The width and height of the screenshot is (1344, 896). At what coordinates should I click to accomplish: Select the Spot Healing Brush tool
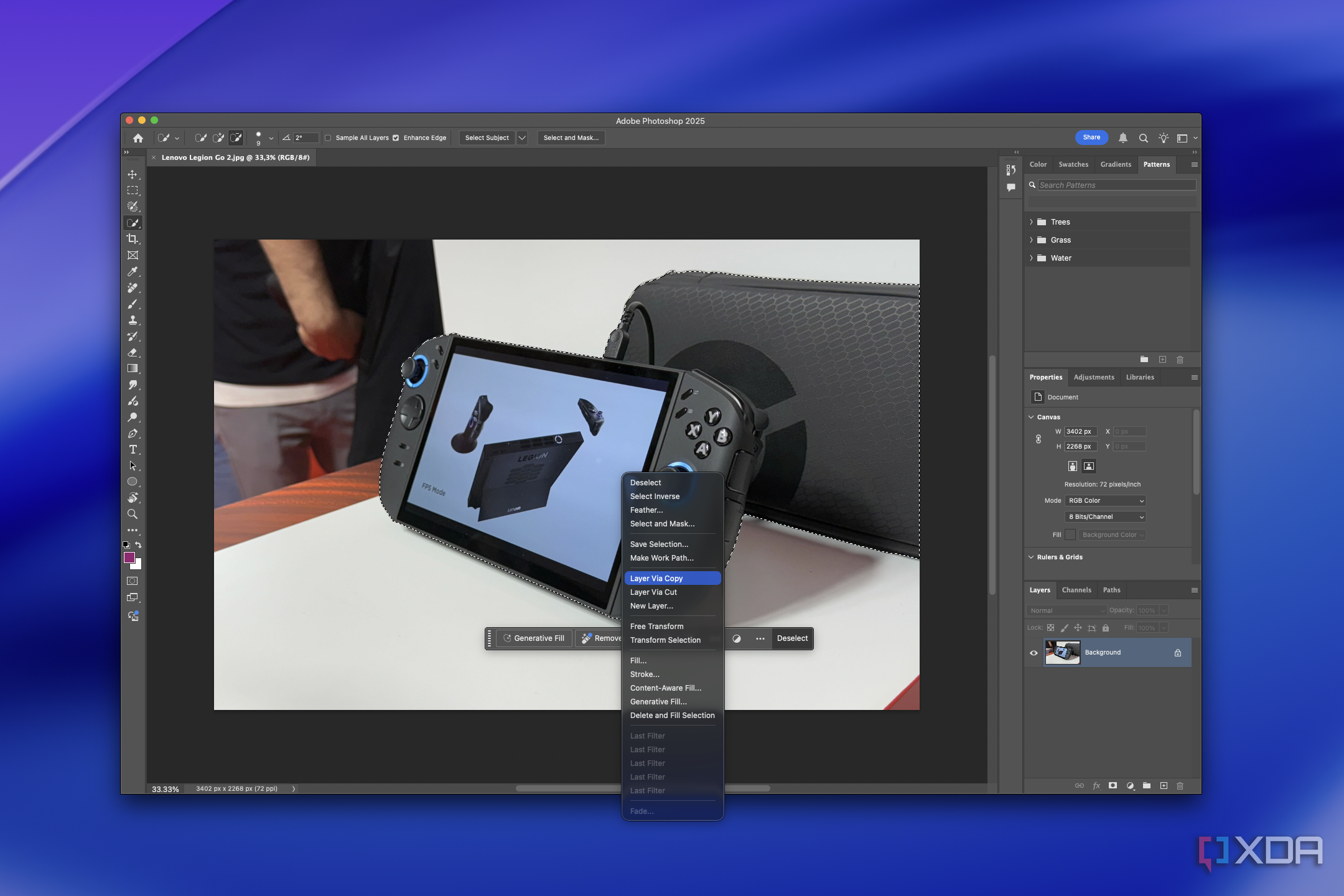pos(133,287)
